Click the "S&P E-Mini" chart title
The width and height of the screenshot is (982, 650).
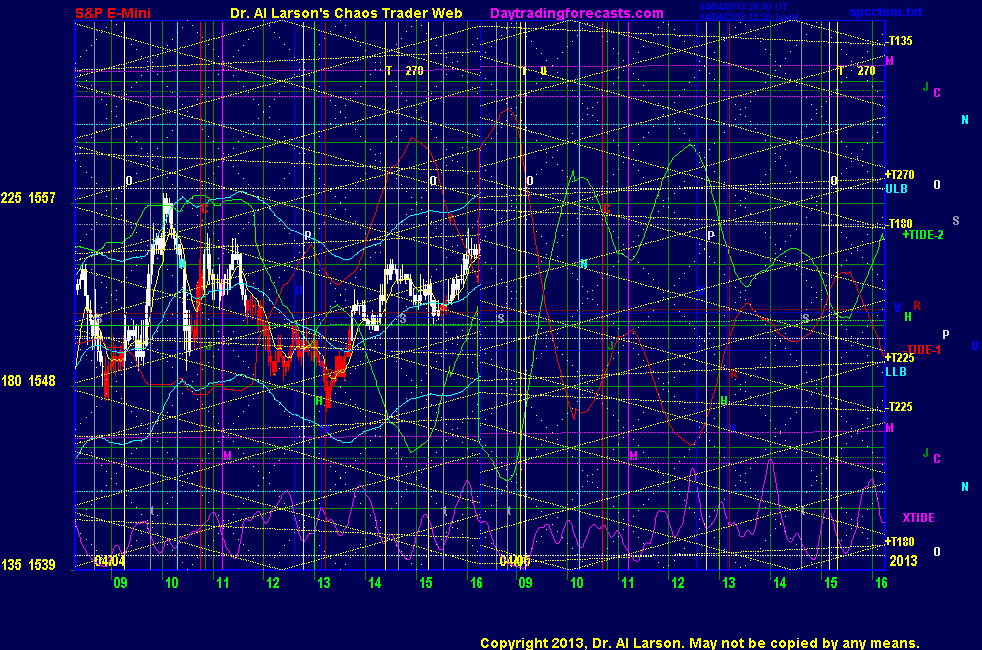click(113, 13)
